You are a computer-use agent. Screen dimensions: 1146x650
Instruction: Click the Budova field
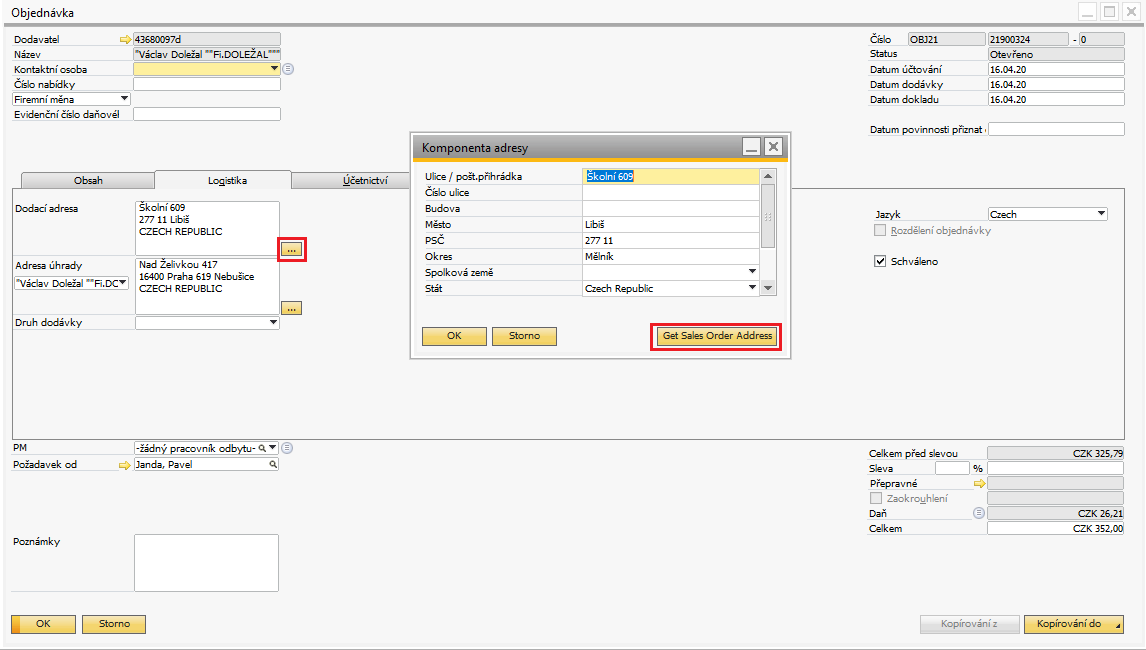pyautogui.click(x=671, y=208)
